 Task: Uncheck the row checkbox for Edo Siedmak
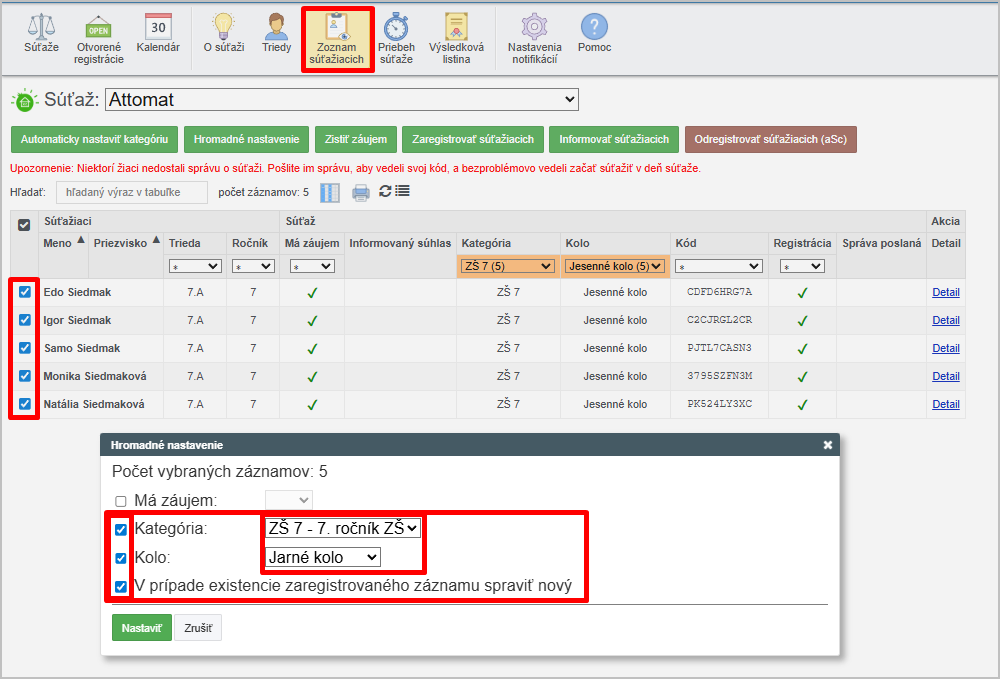pyautogui.click(x=25, y=292)
